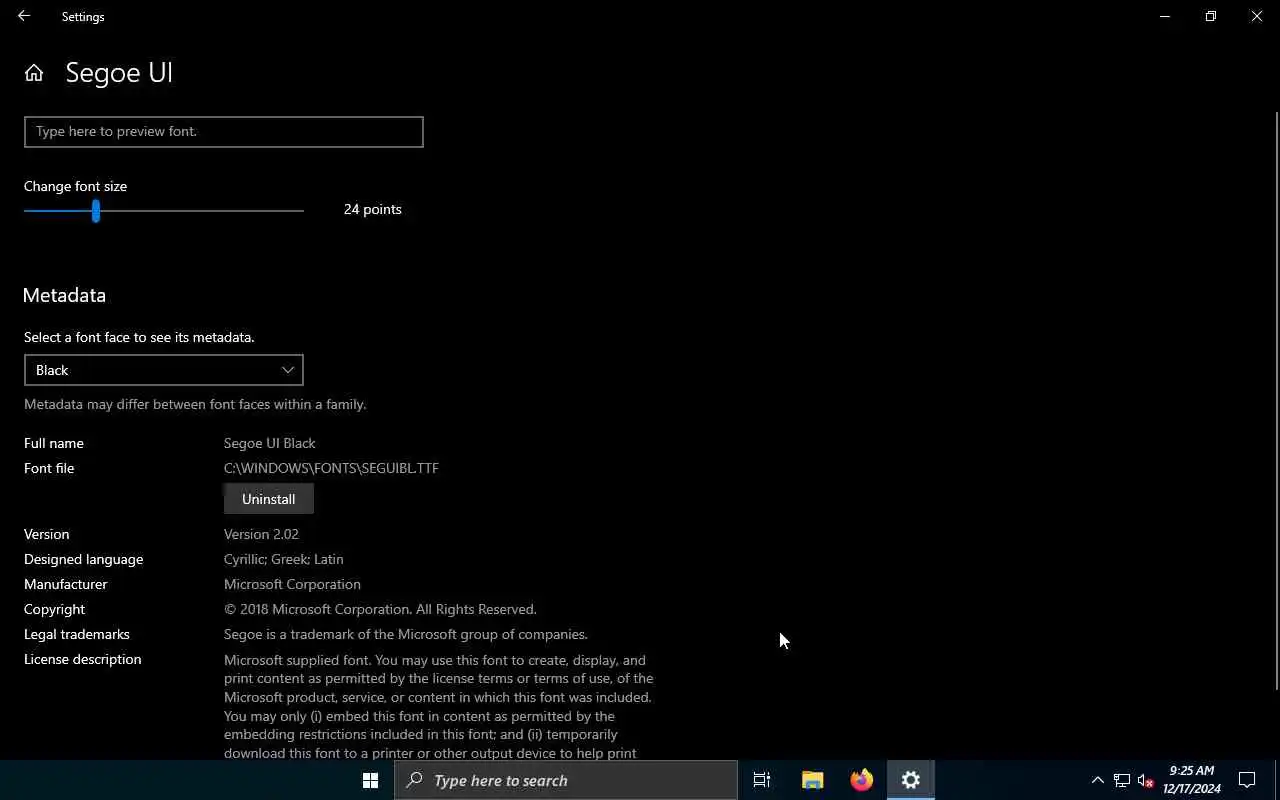The width and height of the screenshot is (1280, 800).
Task: Click the font file path SEGUIBL.TTF
Action: tap(331, 468)
